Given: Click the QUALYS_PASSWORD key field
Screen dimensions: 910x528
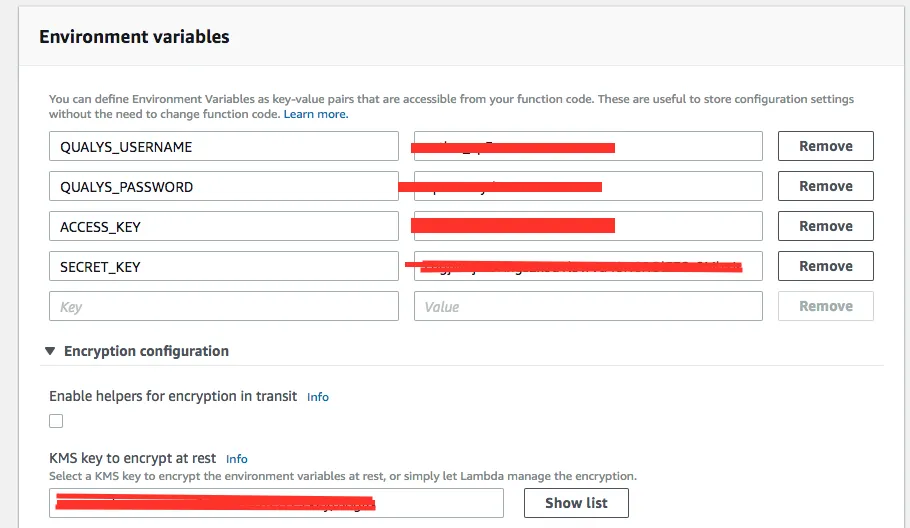Looking at the screenshot, I should point(223,186).
